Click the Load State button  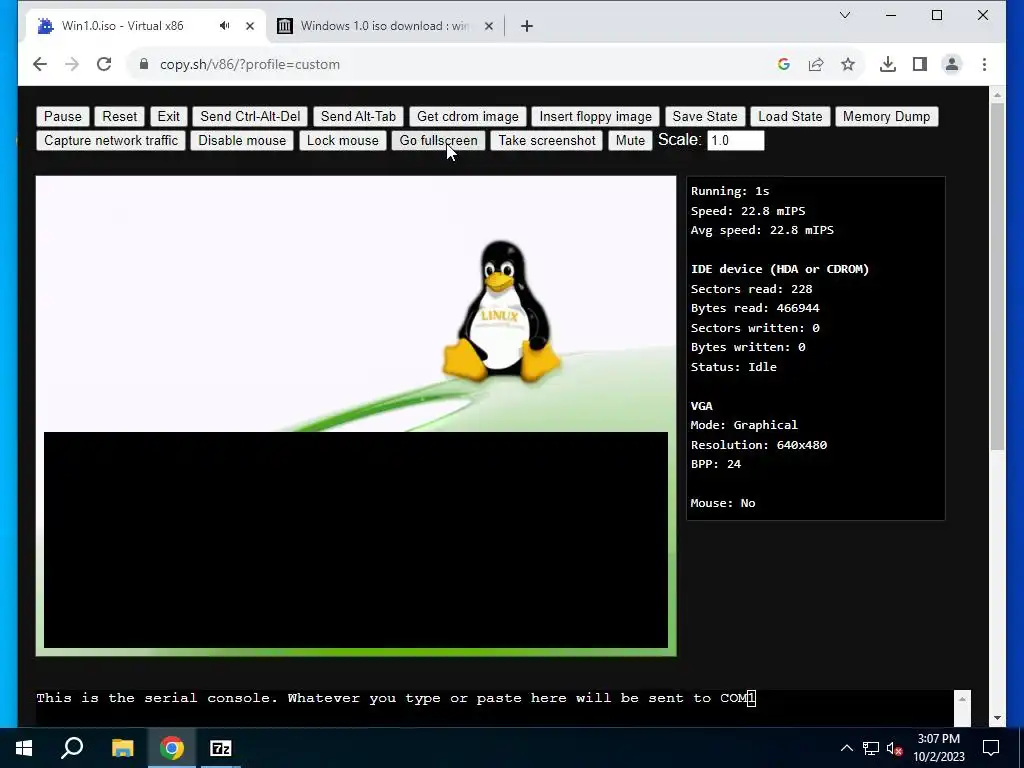(790, 116)
